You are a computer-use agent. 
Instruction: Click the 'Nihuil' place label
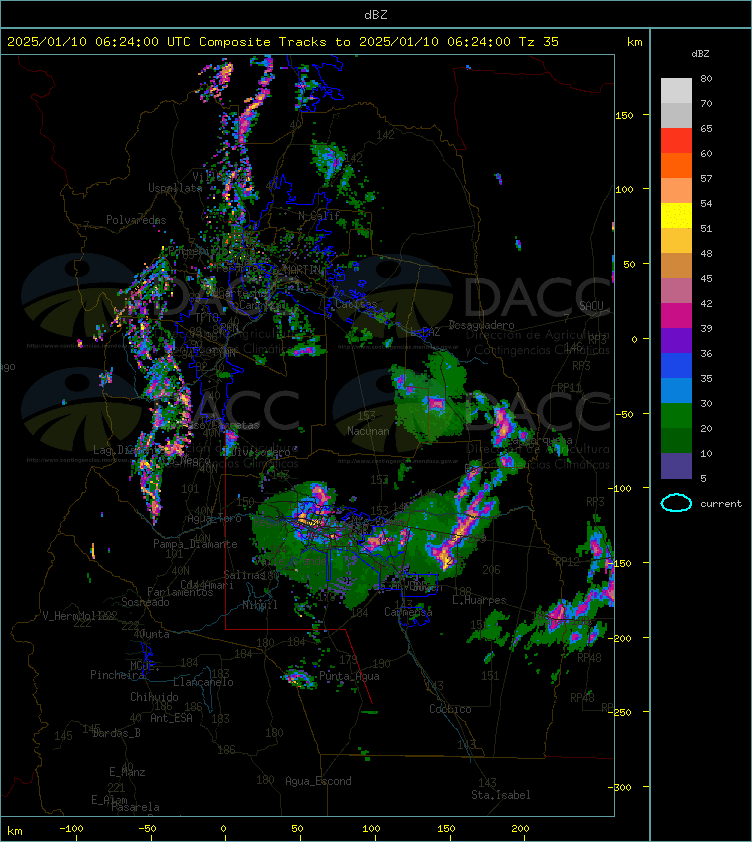click(x=260, y=605)
